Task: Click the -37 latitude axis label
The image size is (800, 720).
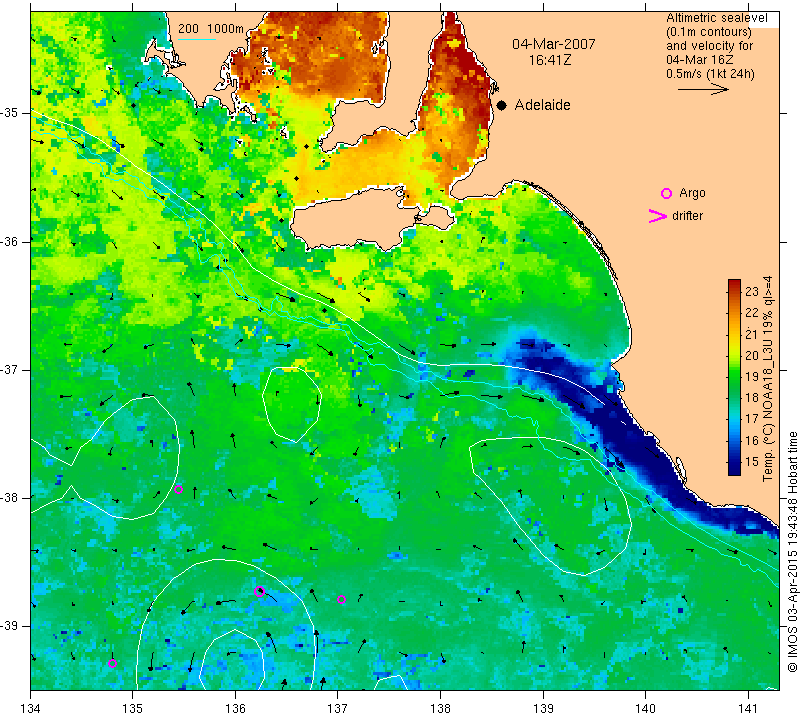Action: click(x=9, y=369)
